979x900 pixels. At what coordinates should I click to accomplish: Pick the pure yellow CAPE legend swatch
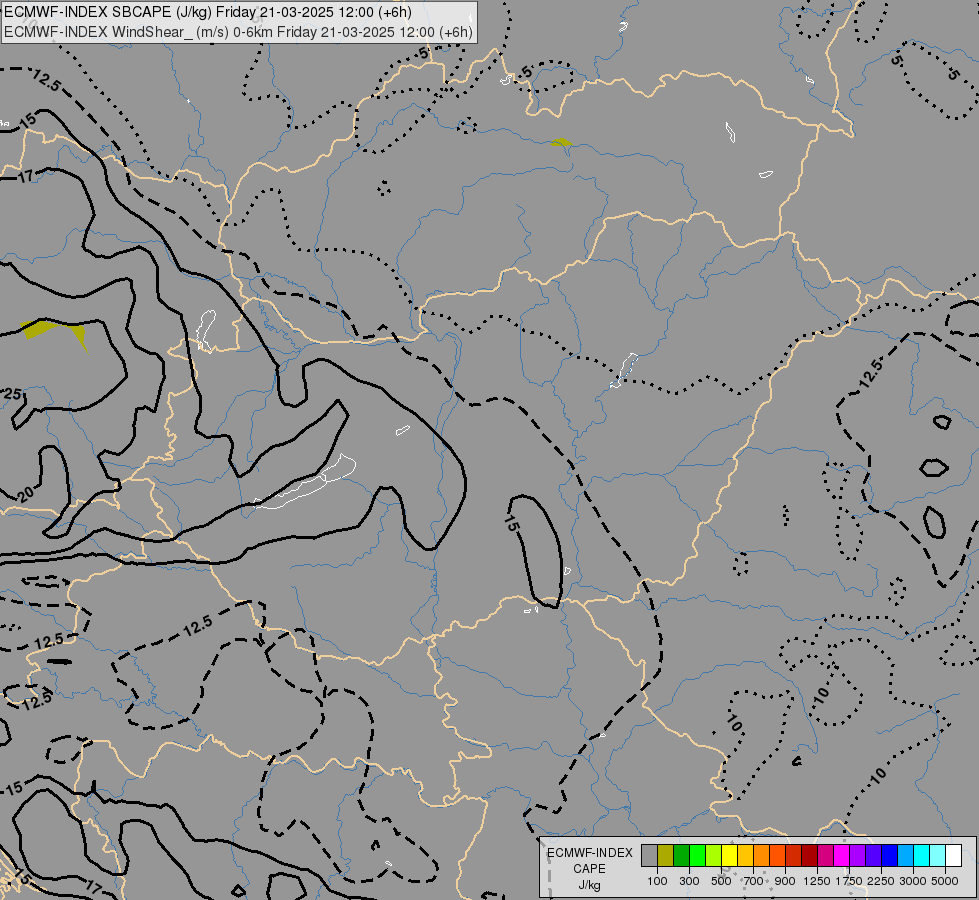[x=729, y=856]
